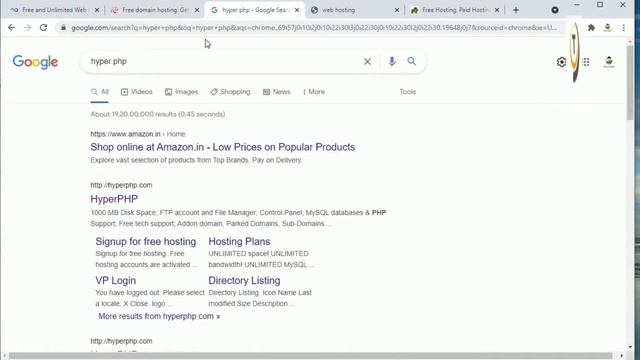Close the 'web hosting' tab
The height and width of the screenshot is (360, 640).
(x=397, y=10)
